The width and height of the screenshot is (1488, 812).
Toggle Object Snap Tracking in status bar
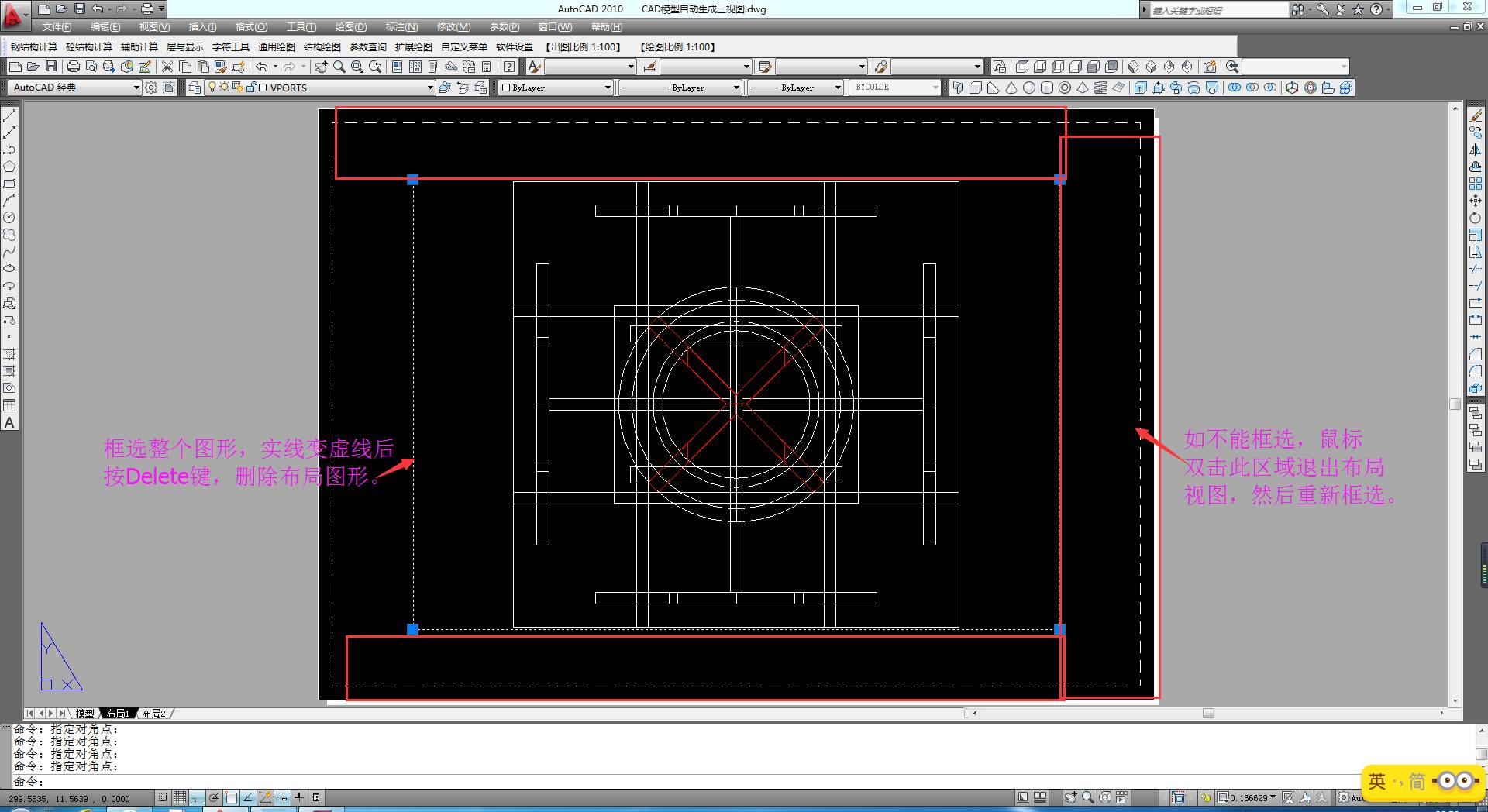click(248, 797)
